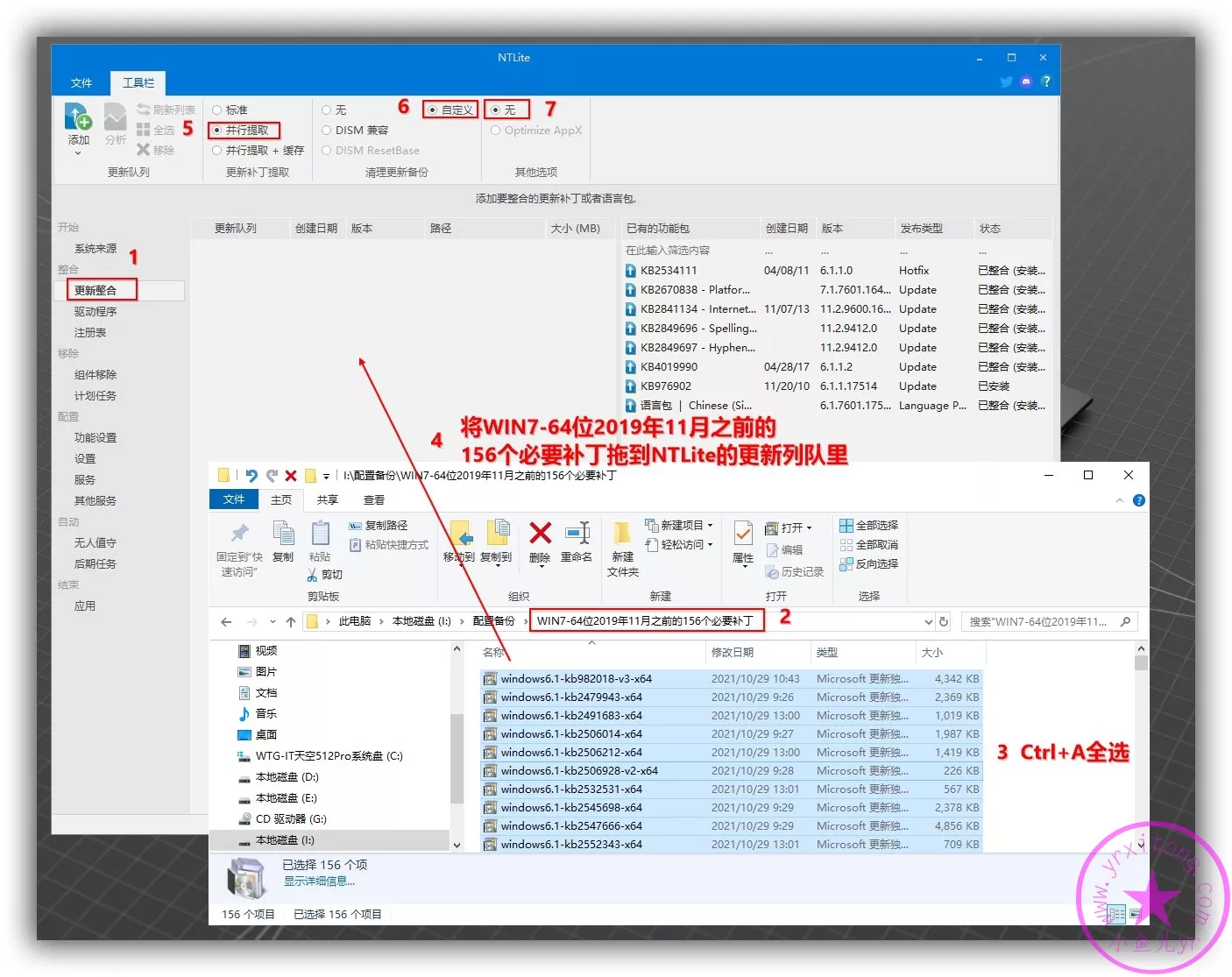This screenshot has height=977, width=1232.
Task: Switch to the 主页 tab in Explorer
Action: coord(281,499)
